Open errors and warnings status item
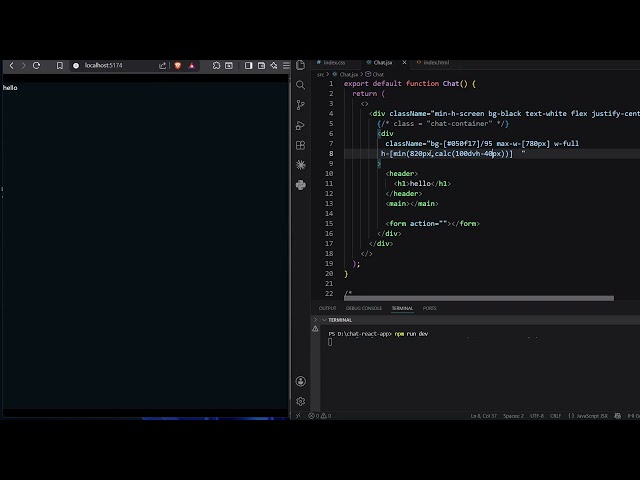640x480 pixels. pos(320,416)
